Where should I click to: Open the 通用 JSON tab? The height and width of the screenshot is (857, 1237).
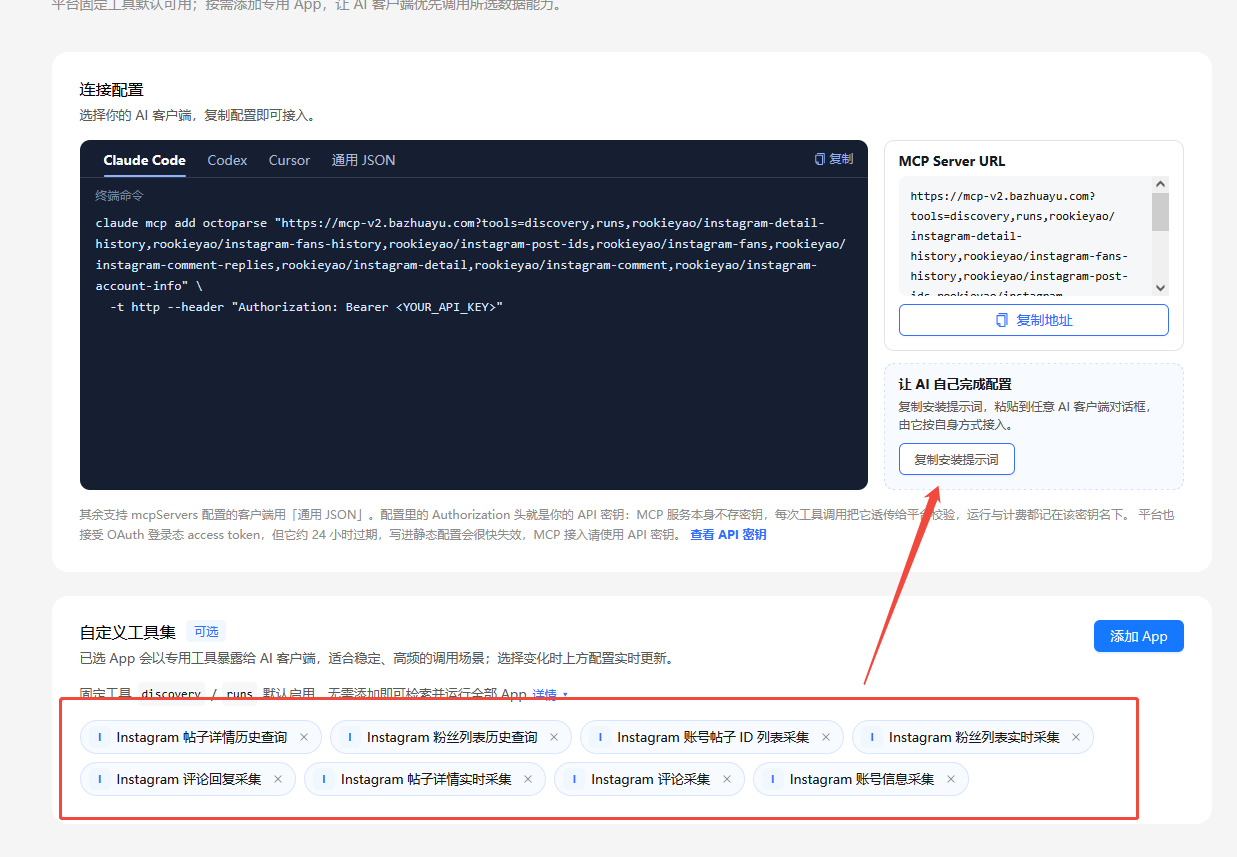pos(363,160)
